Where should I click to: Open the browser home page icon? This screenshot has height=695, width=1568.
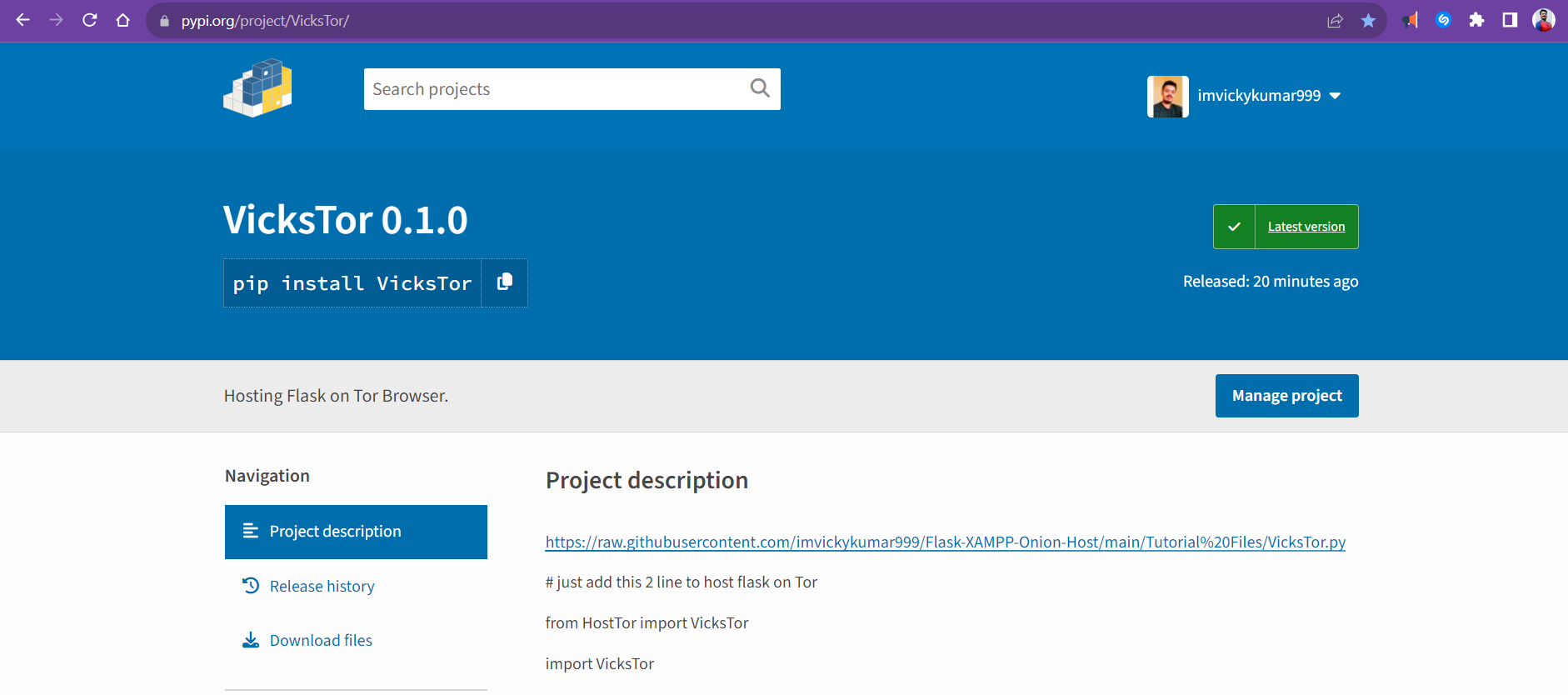click(122, 20)
